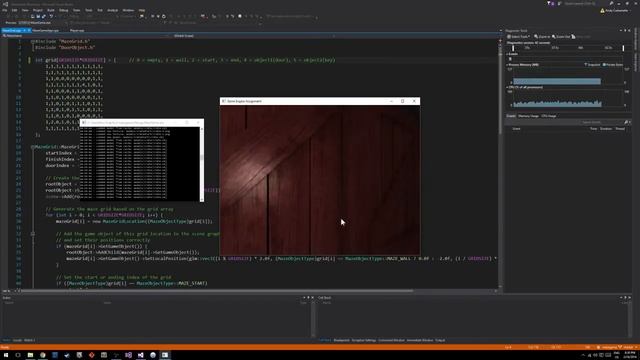Click line 4 grid array declaration
This screenshot has height=360, width=640.
185,60
